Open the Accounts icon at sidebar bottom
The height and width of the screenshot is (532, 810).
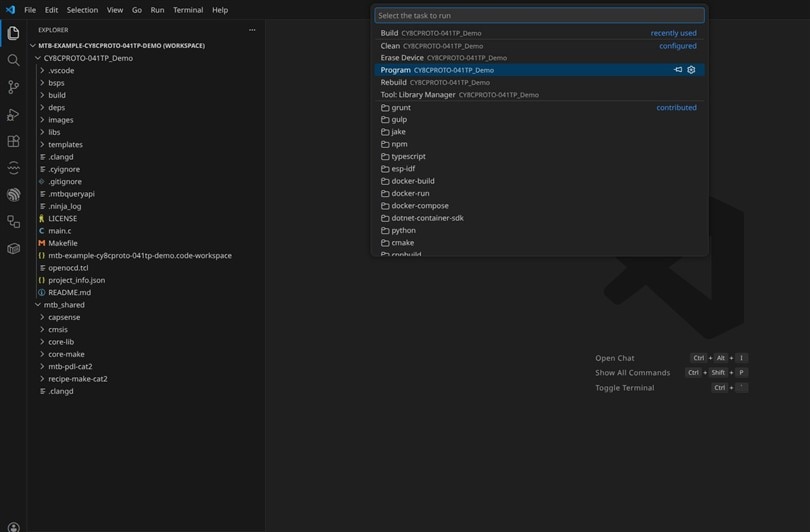coord(13,527)
